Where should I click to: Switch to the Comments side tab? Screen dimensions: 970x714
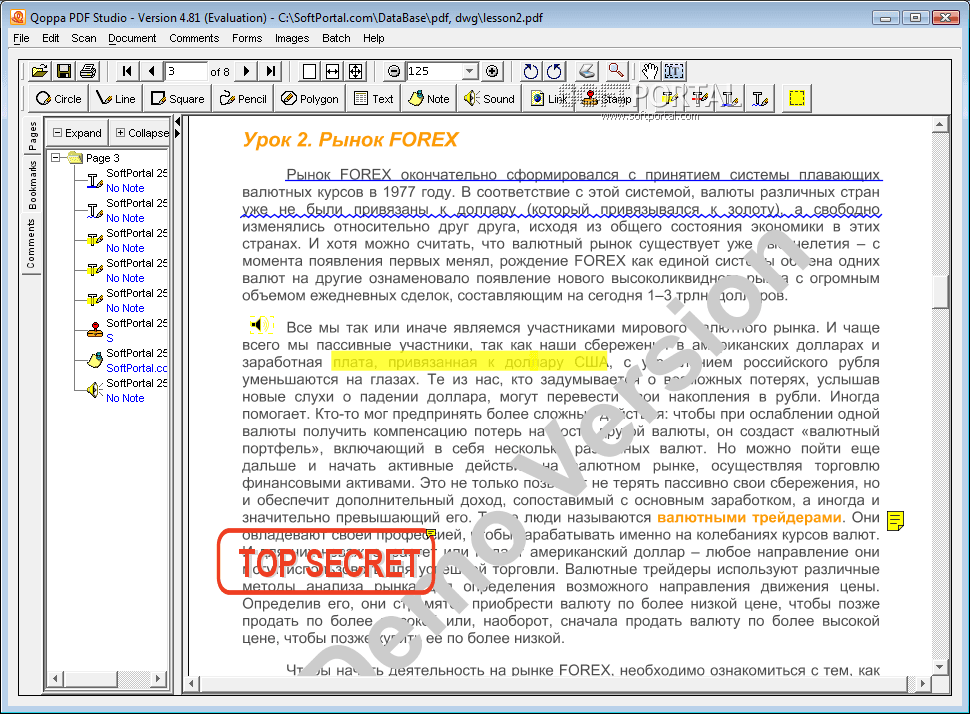pos(32,243)
